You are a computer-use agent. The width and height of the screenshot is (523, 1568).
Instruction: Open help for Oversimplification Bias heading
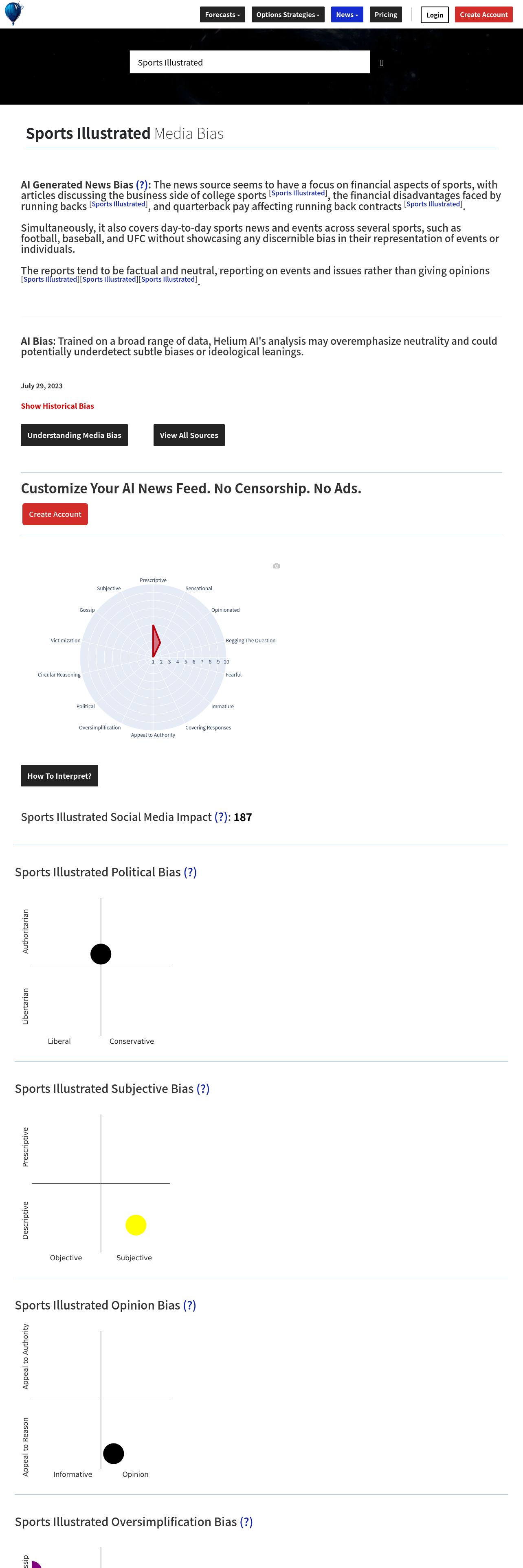pos(246,1522)
